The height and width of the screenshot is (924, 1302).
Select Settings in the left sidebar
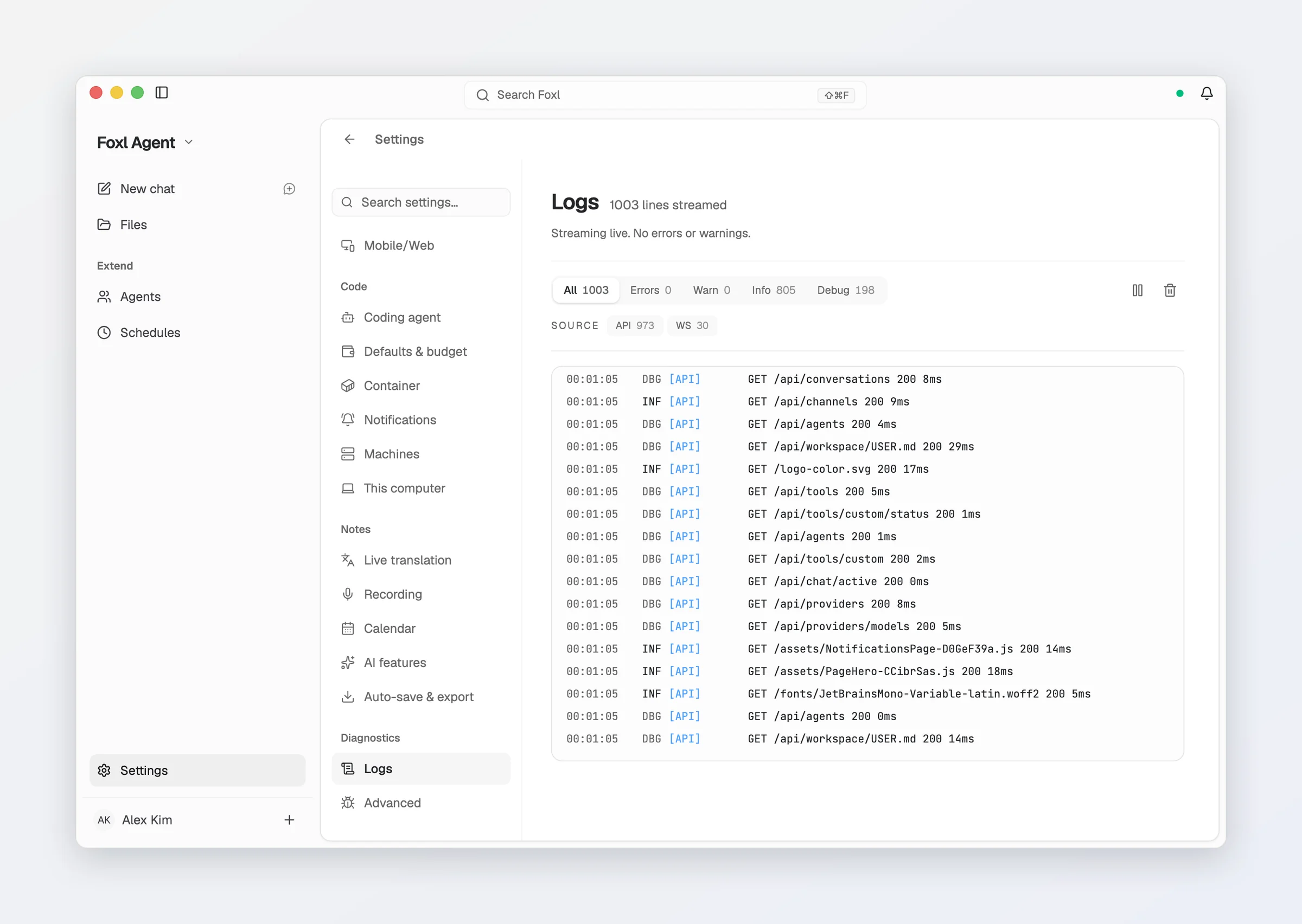click(197, 771)
